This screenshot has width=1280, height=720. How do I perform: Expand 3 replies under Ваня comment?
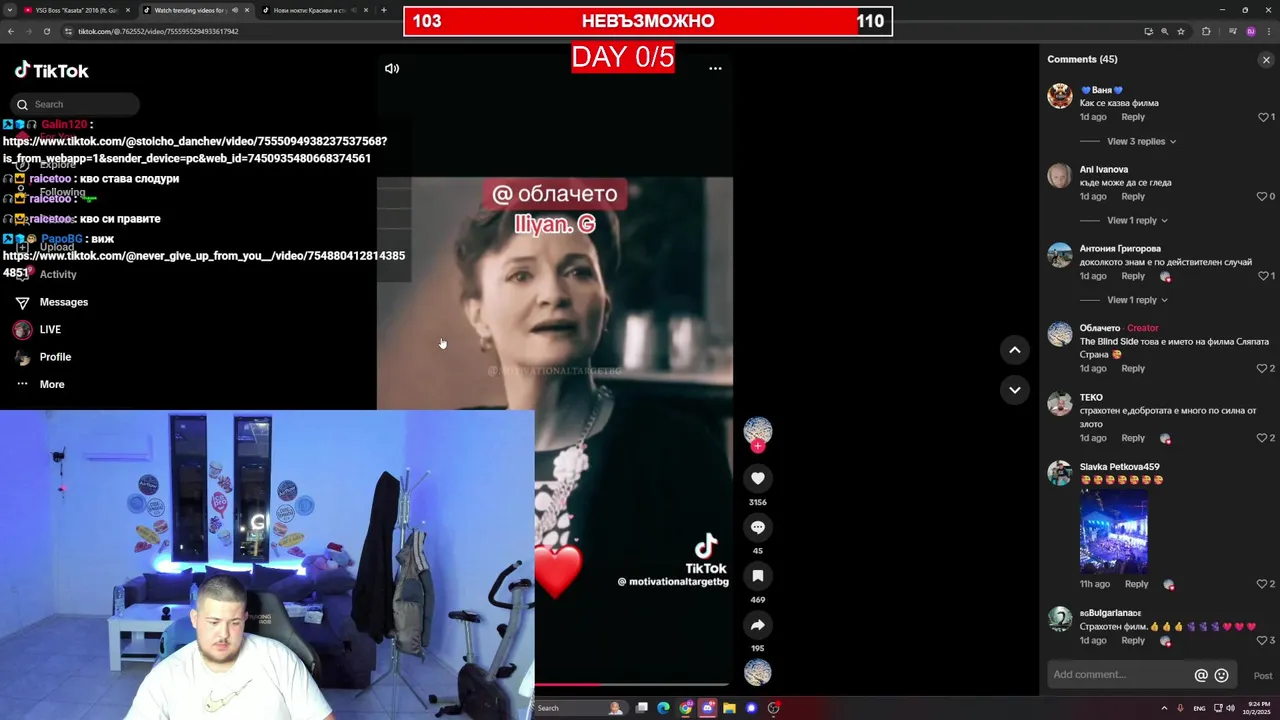click(x=1141, y=142)
